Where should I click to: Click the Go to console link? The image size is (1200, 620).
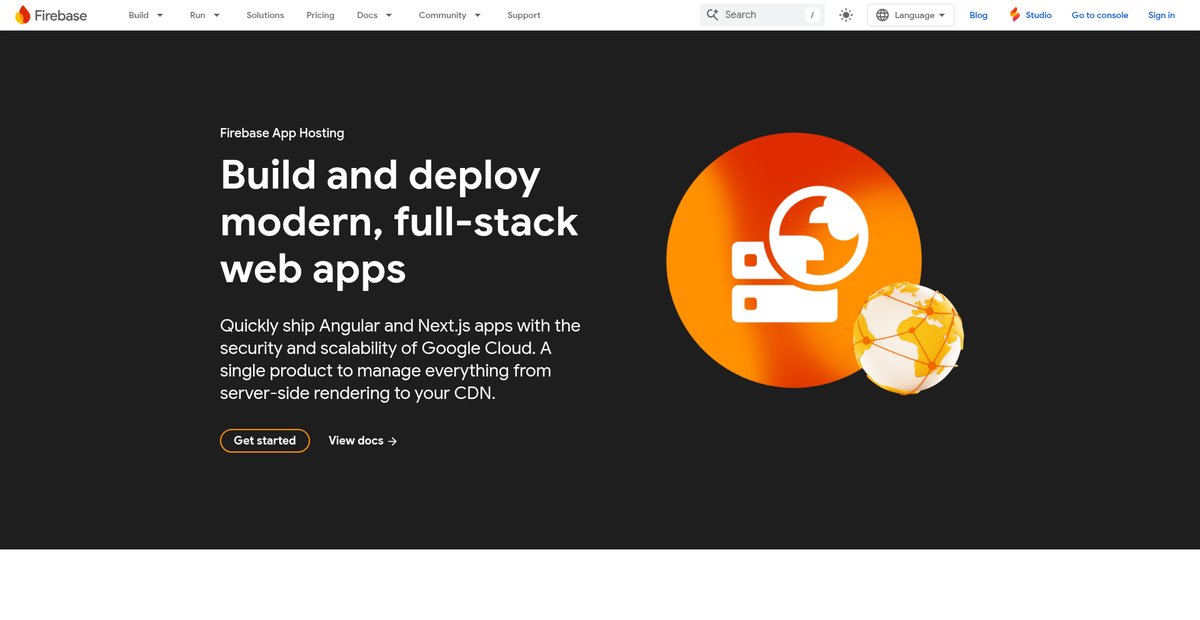[1100, 15]
